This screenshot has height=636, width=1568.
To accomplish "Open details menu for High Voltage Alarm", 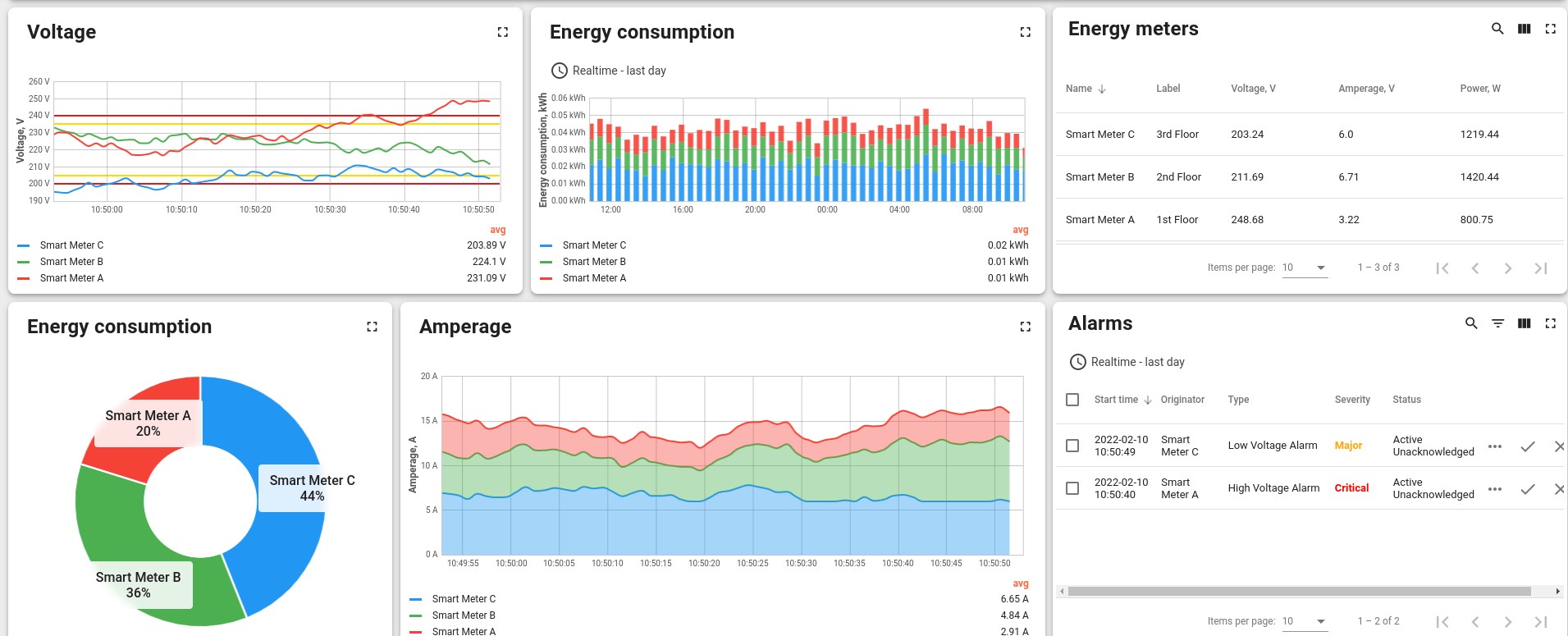I will point(1495,489).
